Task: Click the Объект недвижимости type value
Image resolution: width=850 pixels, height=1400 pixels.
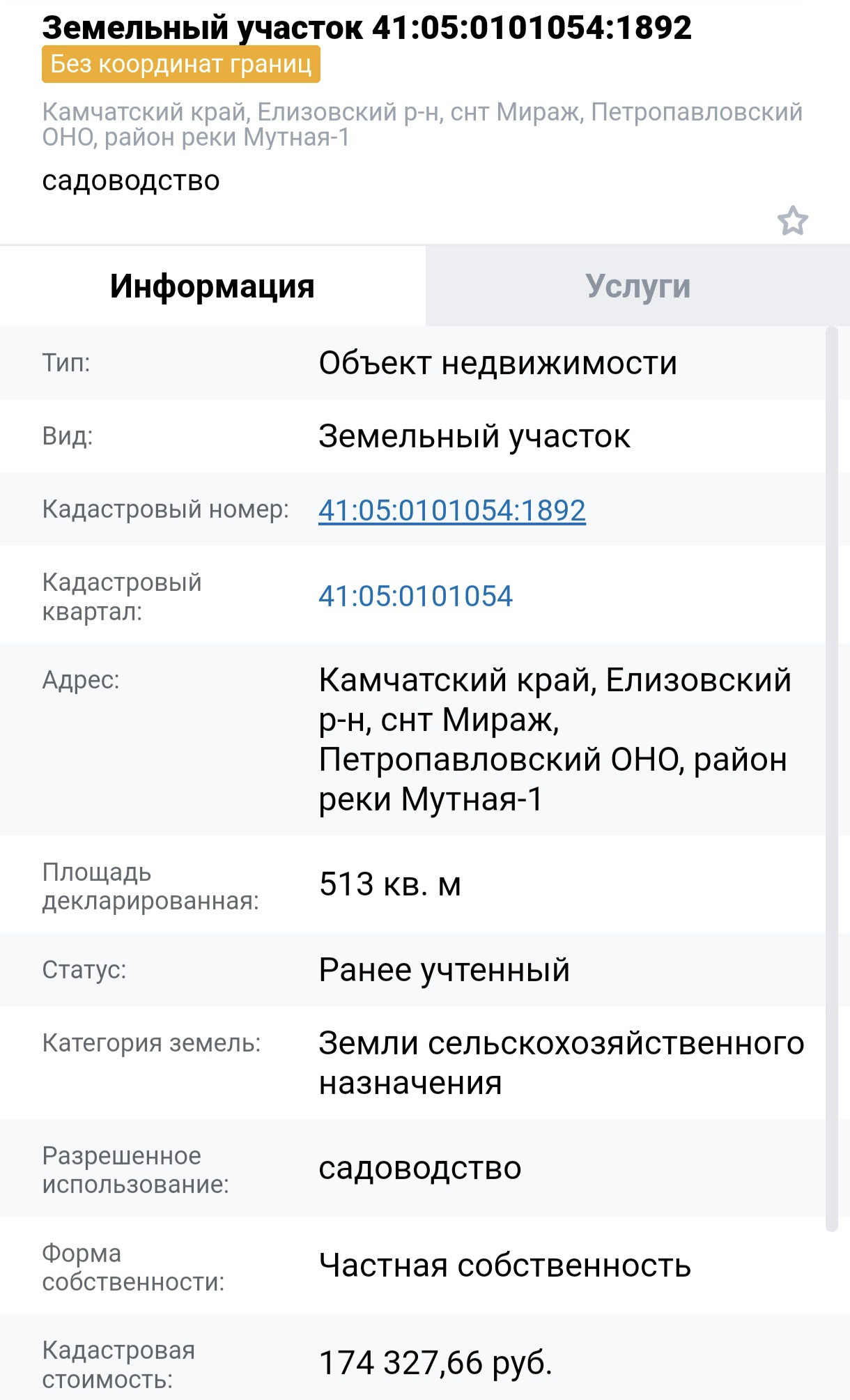Action: (x=497, y=363)
